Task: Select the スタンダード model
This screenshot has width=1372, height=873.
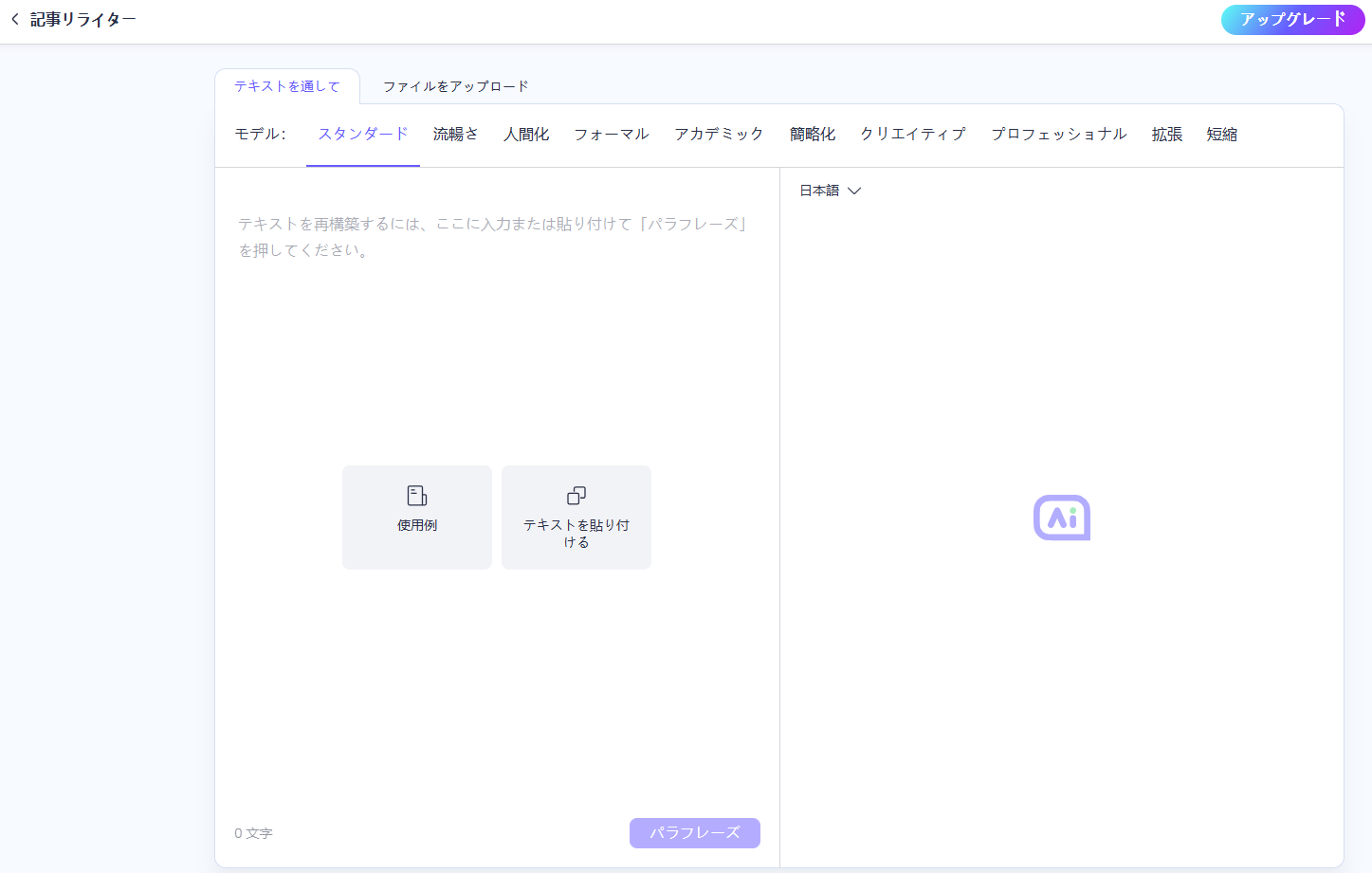Action: (x=363, y=134)
